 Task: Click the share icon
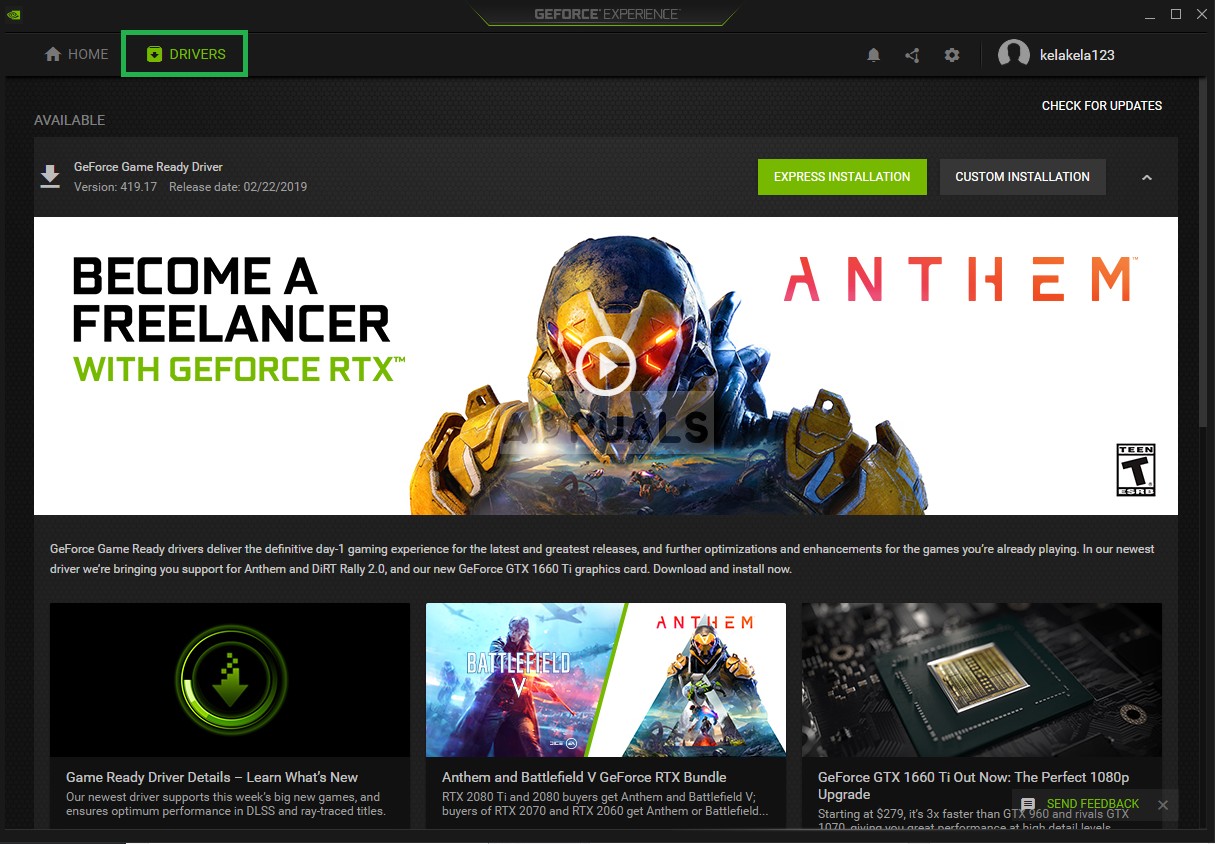point(912,55)
